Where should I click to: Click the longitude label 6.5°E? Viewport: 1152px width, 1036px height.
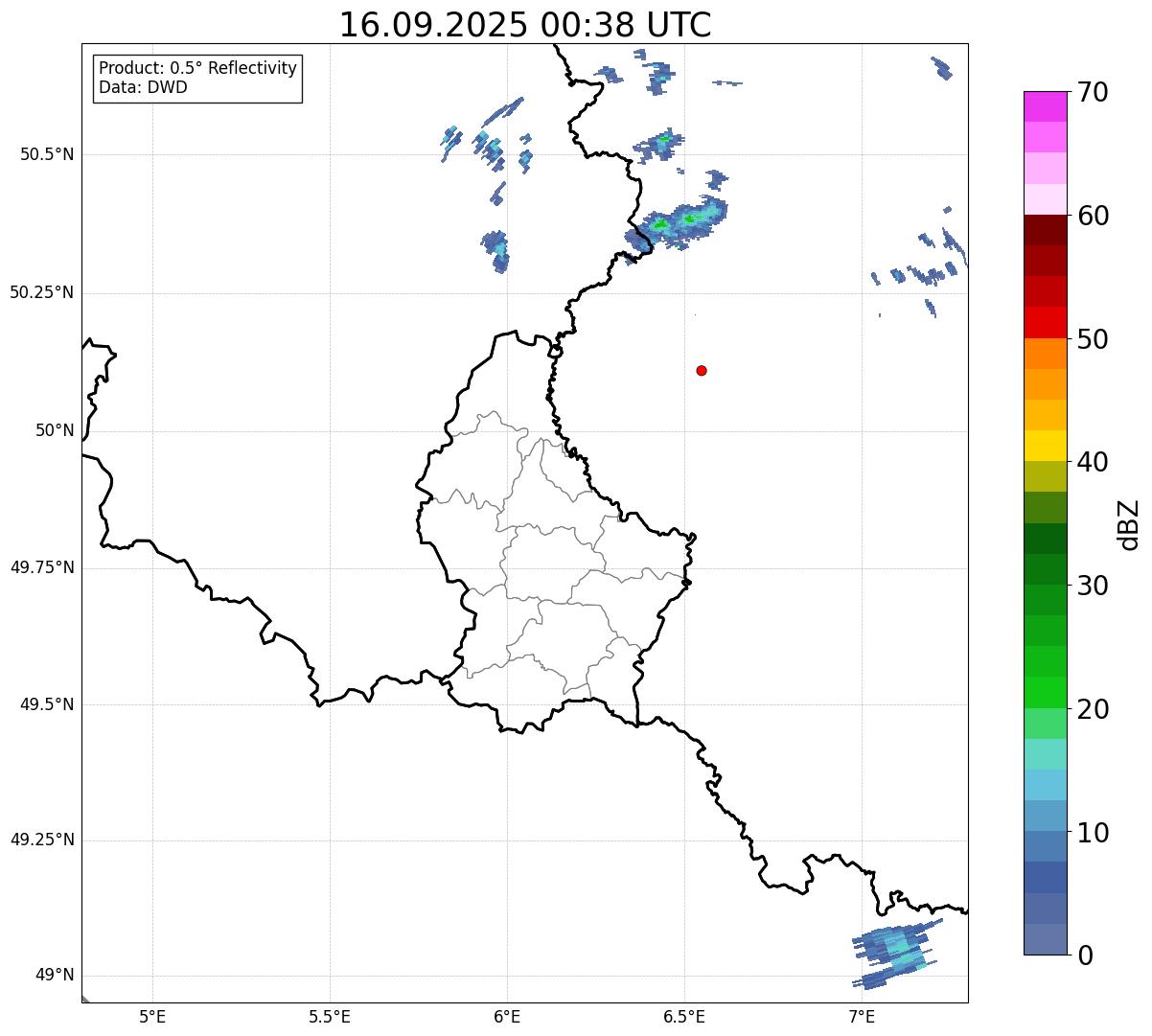tap(684, 1016)
